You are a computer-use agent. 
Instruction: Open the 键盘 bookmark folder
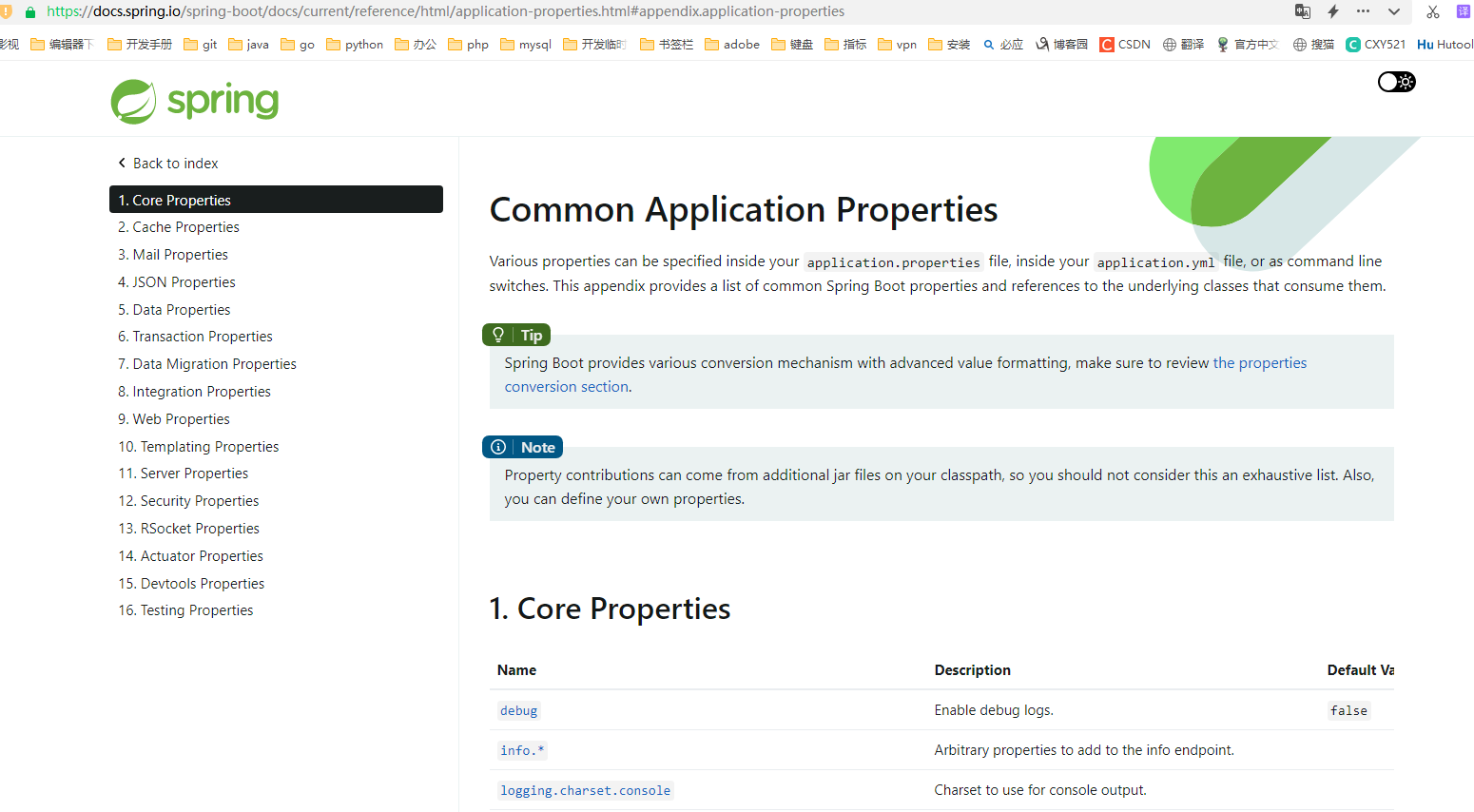point(792,45)
